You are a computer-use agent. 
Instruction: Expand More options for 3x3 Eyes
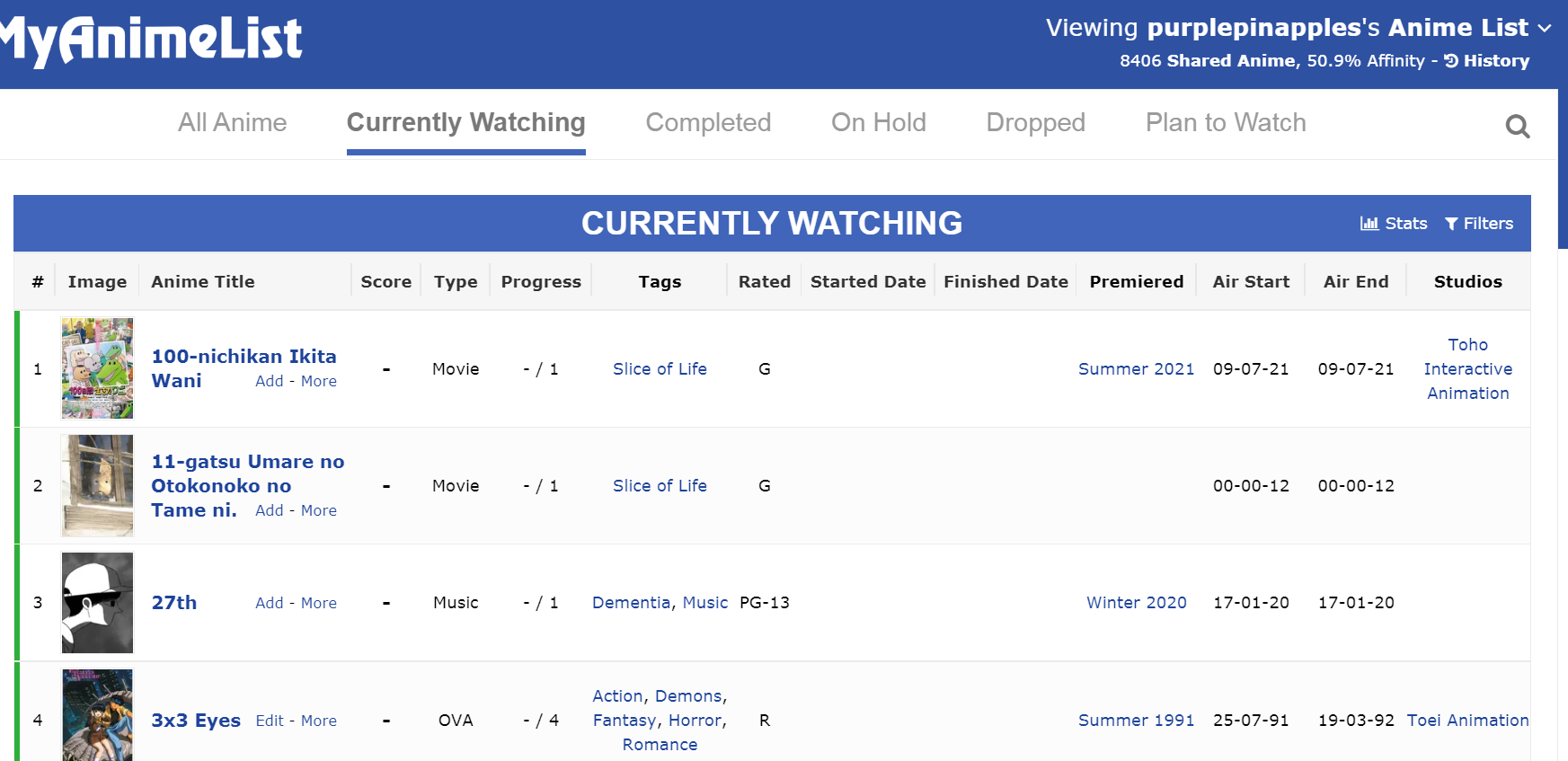point(319,721)
